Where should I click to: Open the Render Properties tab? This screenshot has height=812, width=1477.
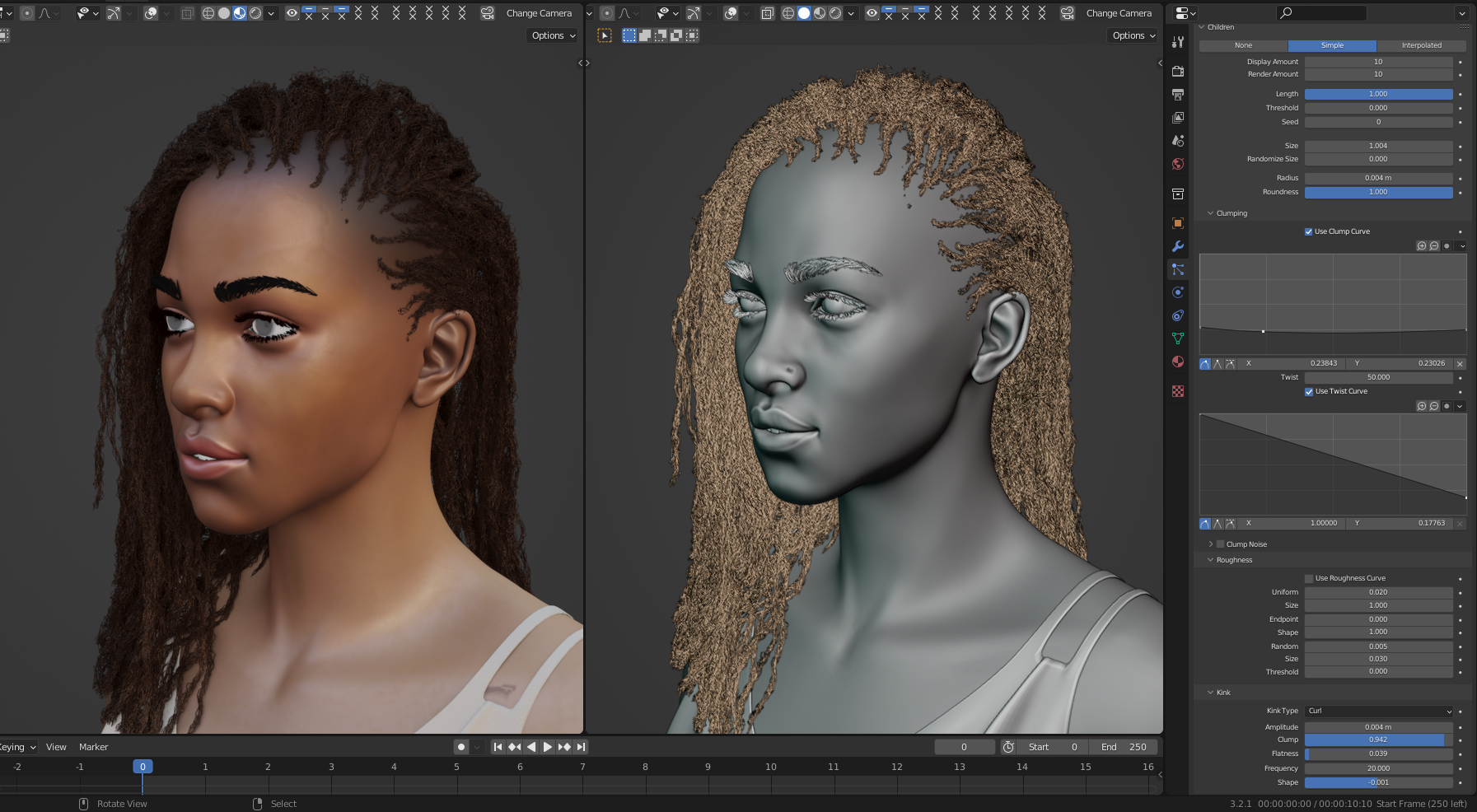1179,71
